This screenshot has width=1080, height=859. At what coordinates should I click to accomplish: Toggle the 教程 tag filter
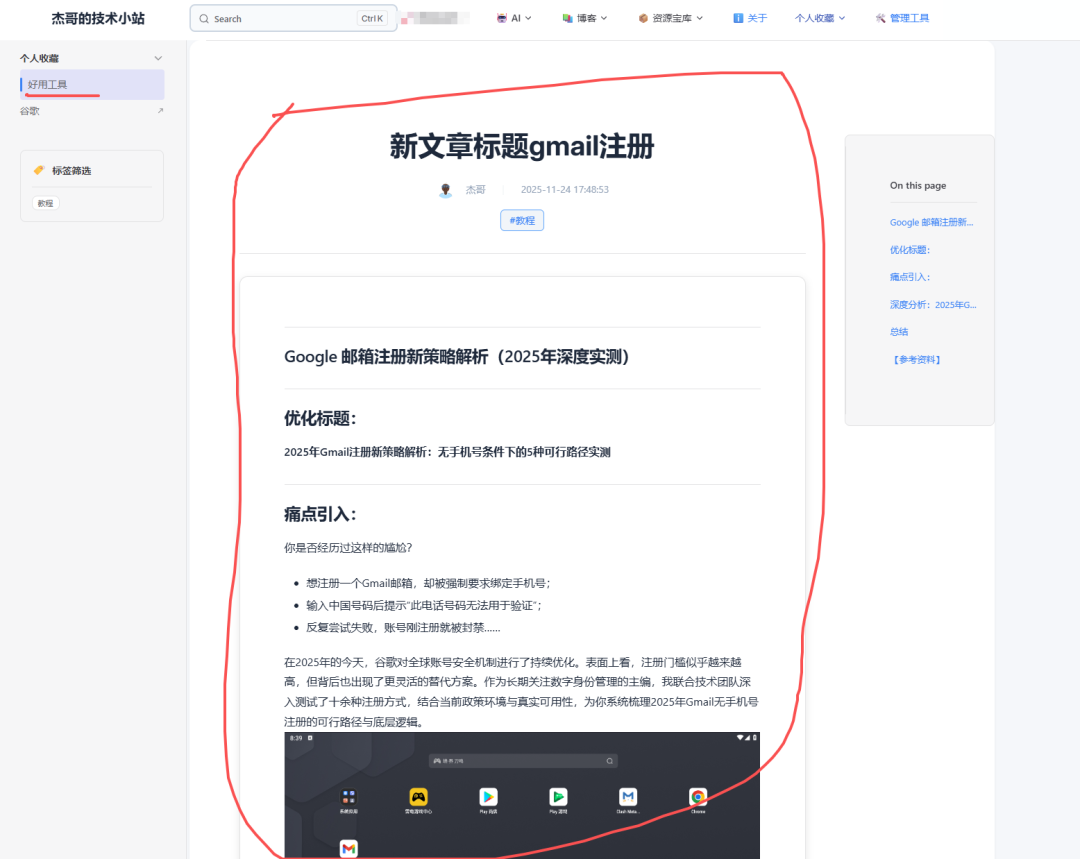tap(45, 203)
